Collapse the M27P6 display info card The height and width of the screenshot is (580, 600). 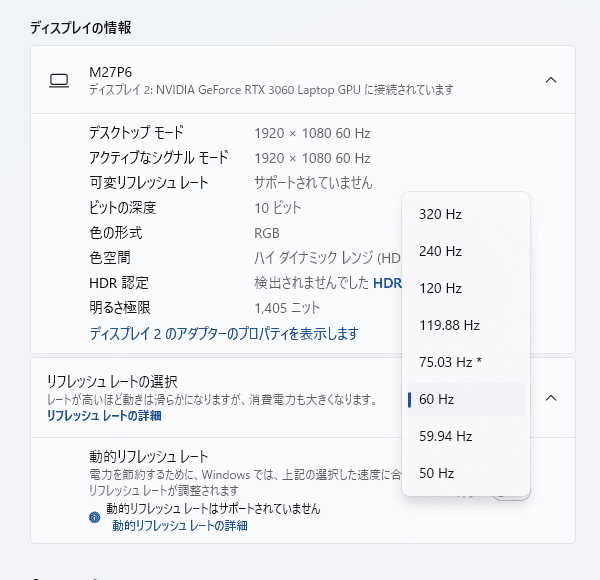[550, 80]
